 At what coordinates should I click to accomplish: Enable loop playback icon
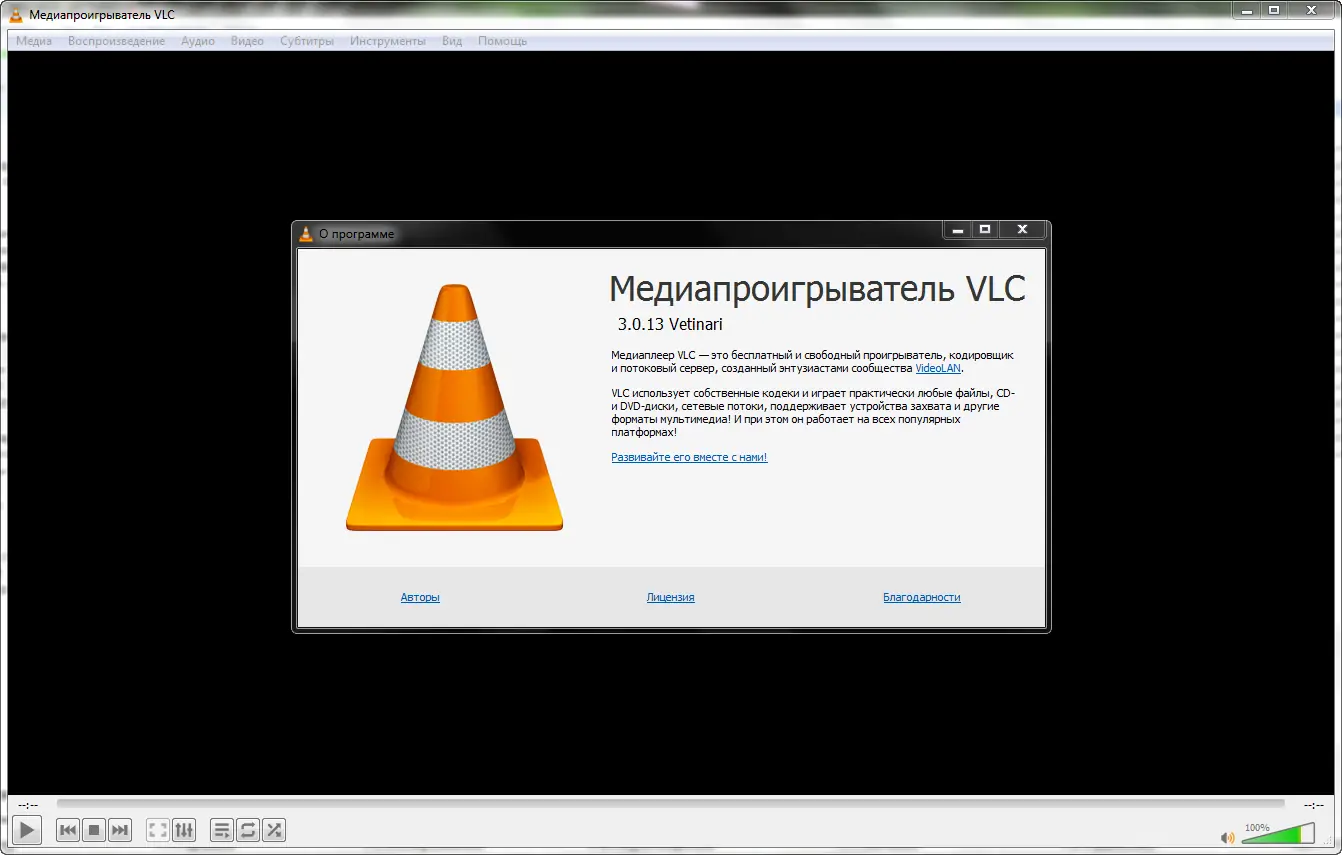point(247,830)
